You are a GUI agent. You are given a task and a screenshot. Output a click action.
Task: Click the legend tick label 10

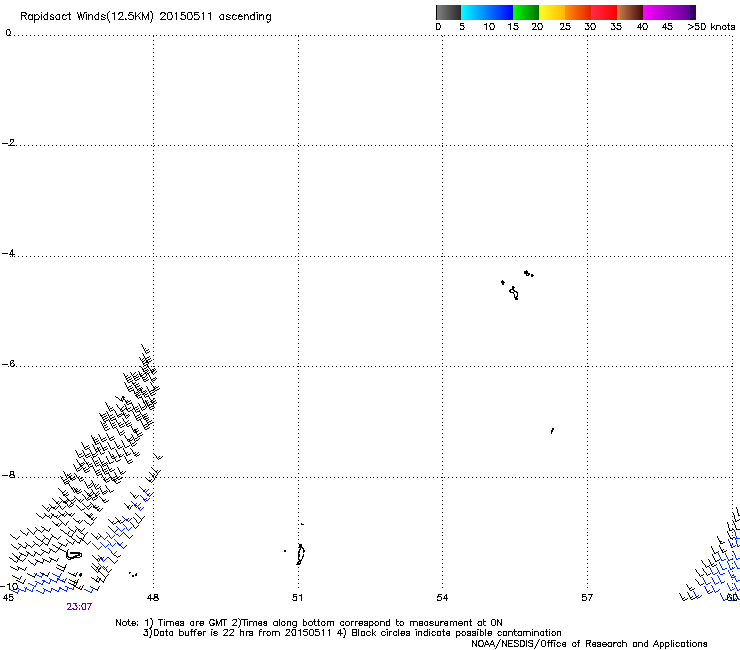point(489,27)
